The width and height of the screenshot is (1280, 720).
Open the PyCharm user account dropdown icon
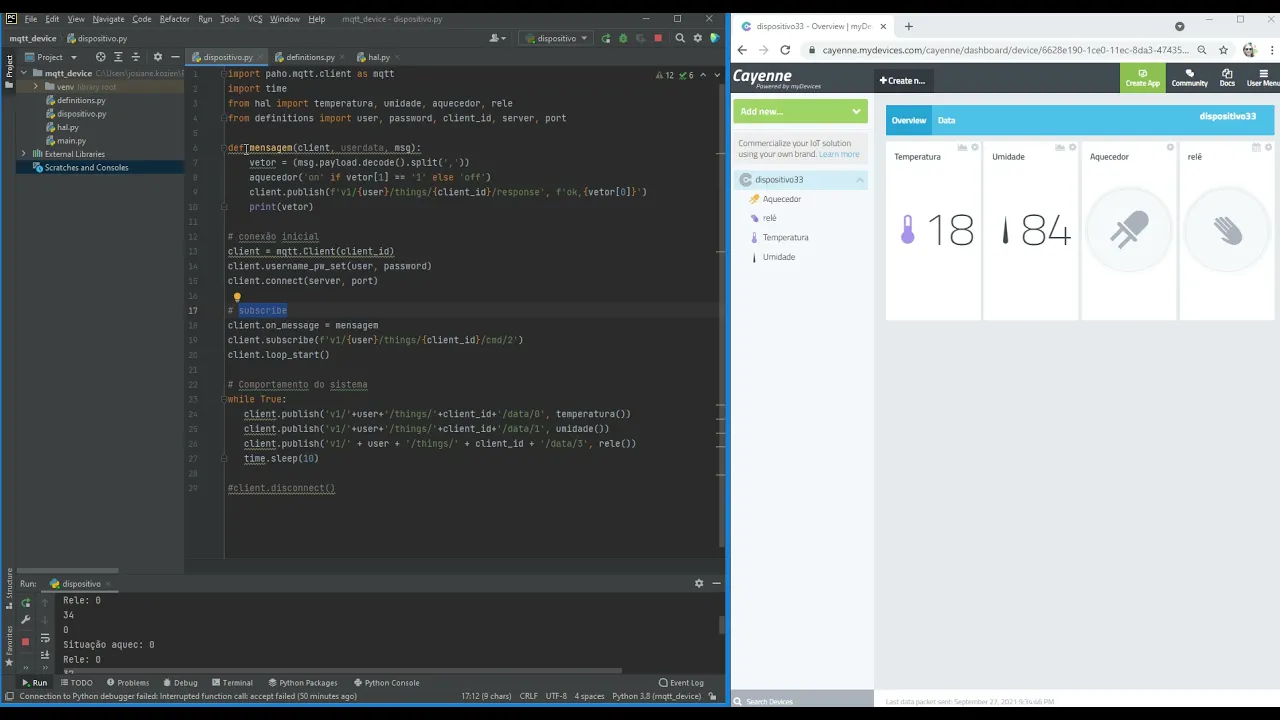496,38
